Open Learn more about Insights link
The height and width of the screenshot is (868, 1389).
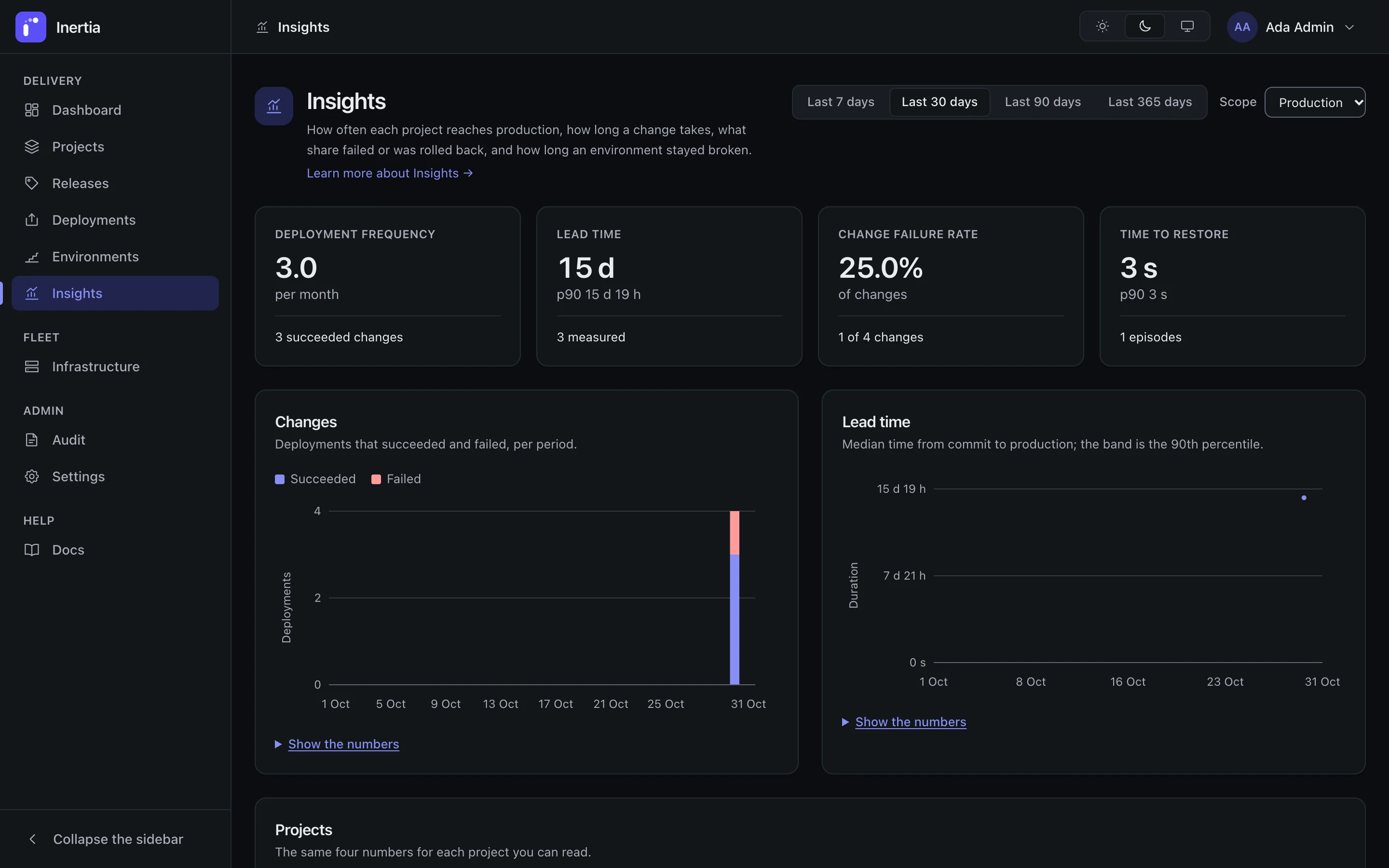(x=390, y=173)
